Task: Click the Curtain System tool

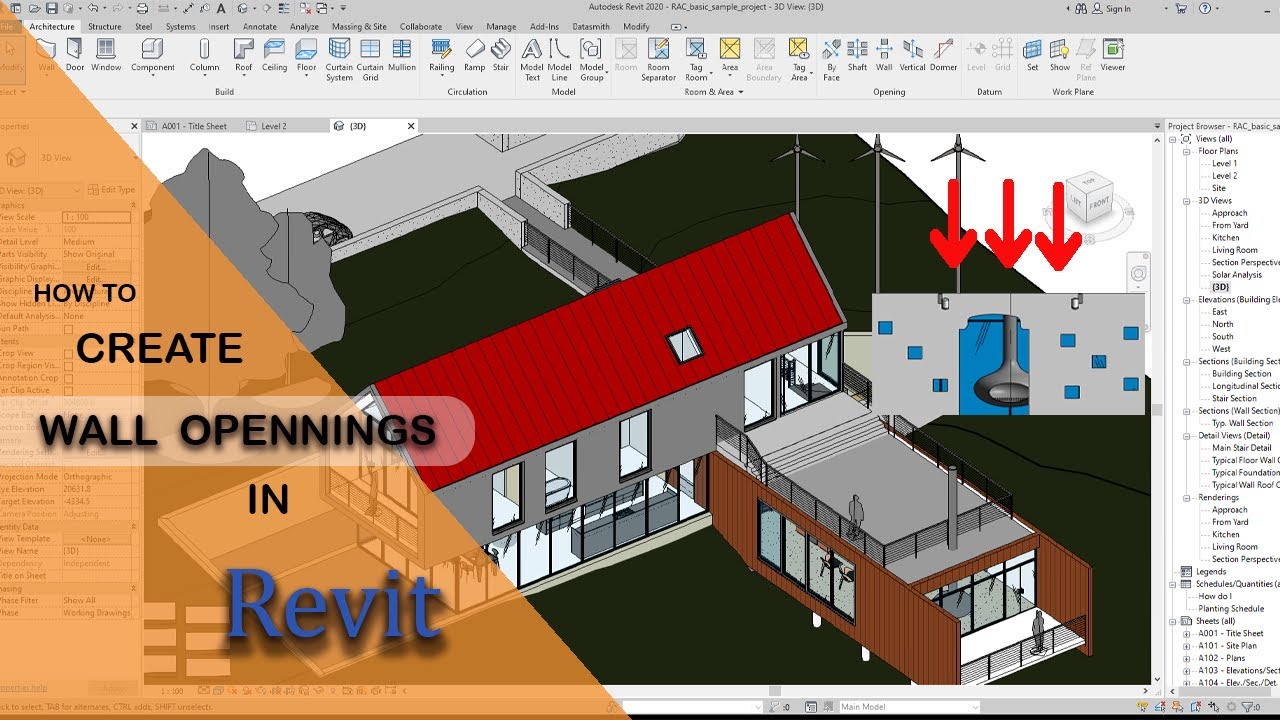Action: click(x=339, y=60)
